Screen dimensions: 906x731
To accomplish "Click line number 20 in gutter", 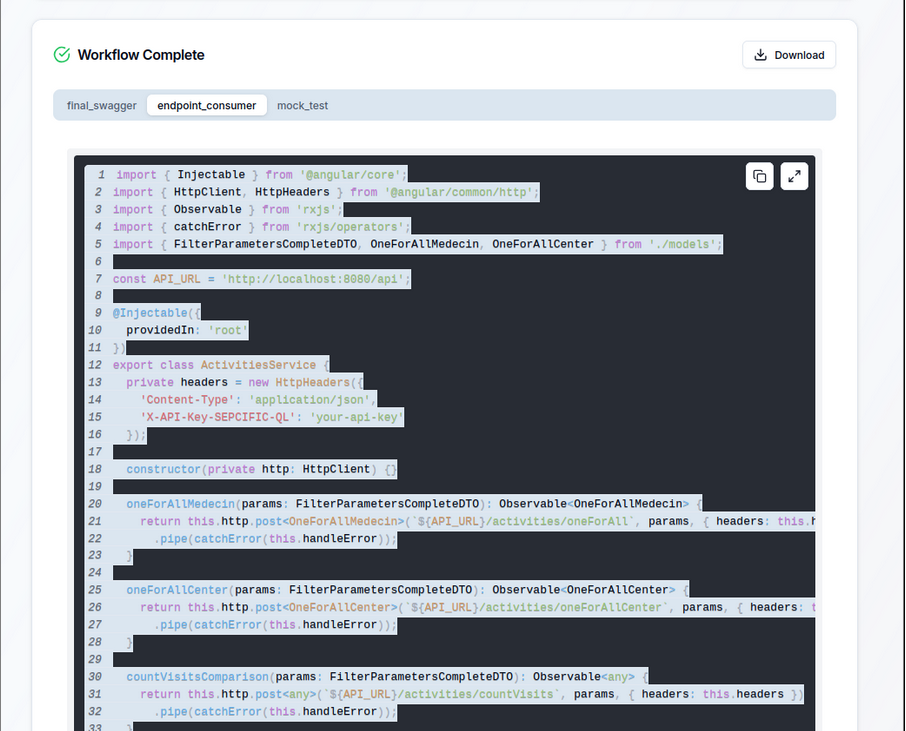I will [x=95, y=504].
